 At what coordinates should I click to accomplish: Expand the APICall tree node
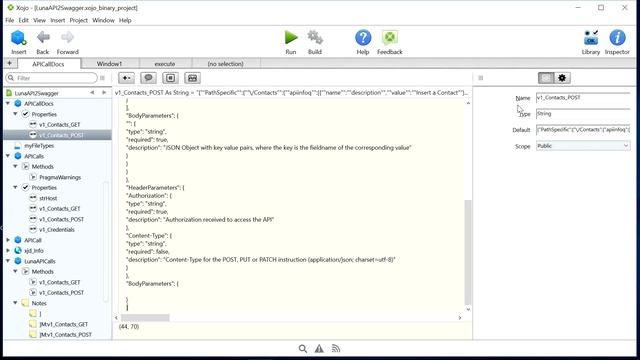(x=8, y=240)
